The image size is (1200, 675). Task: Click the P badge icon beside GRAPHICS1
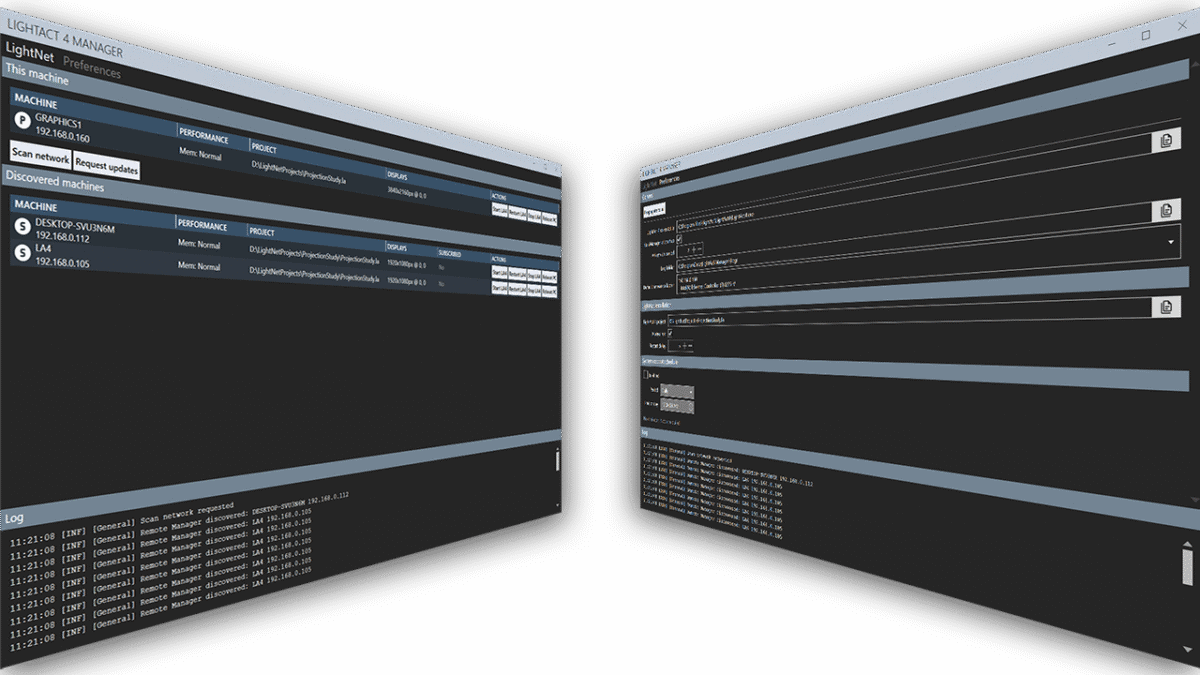coord(22,120)
